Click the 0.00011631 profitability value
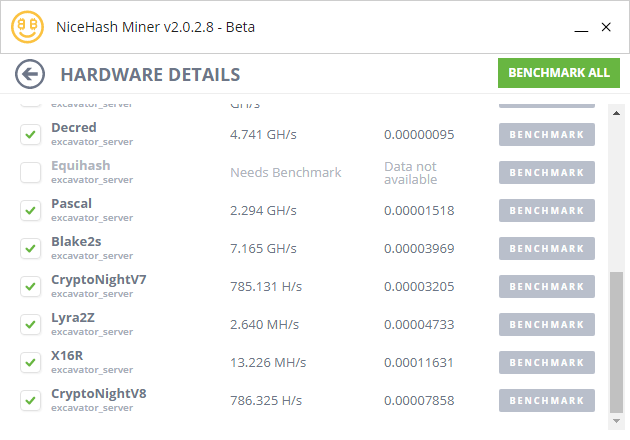Screen dimensions: 630x440 (x=419, y=363)
